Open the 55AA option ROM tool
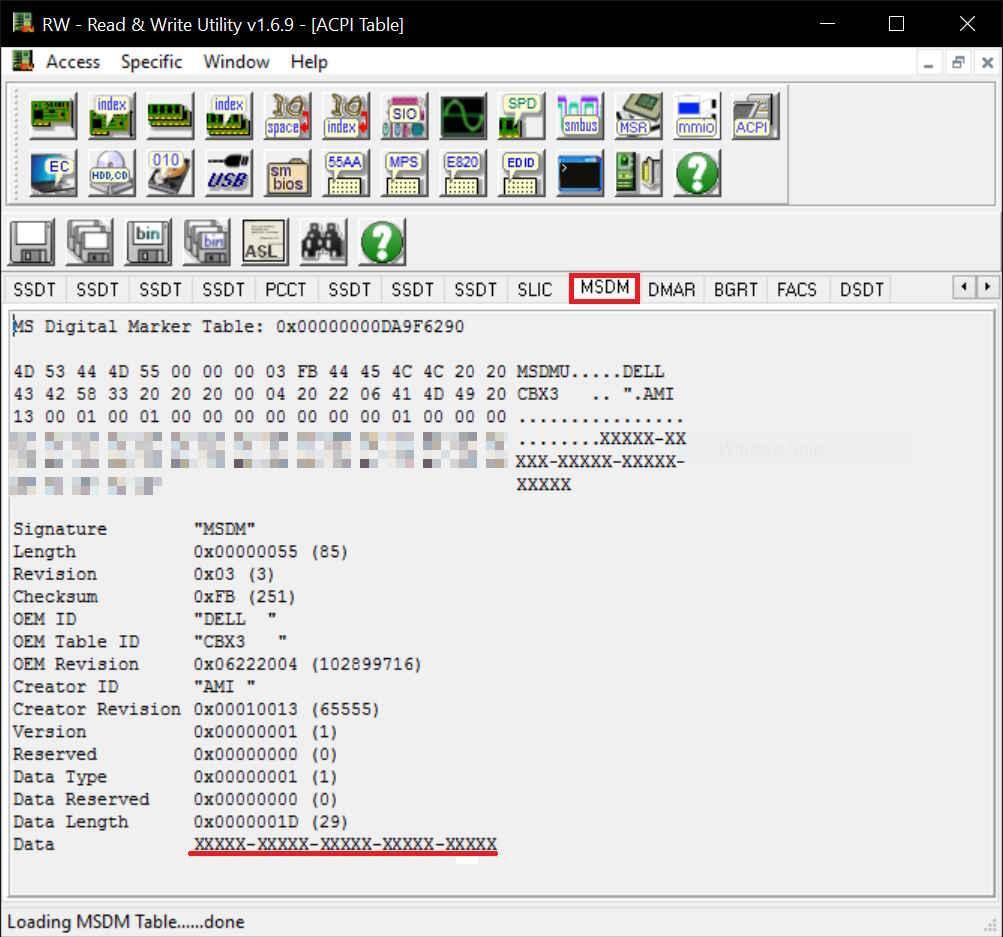This screenshot has height=937, width=1003. point(345,173)
